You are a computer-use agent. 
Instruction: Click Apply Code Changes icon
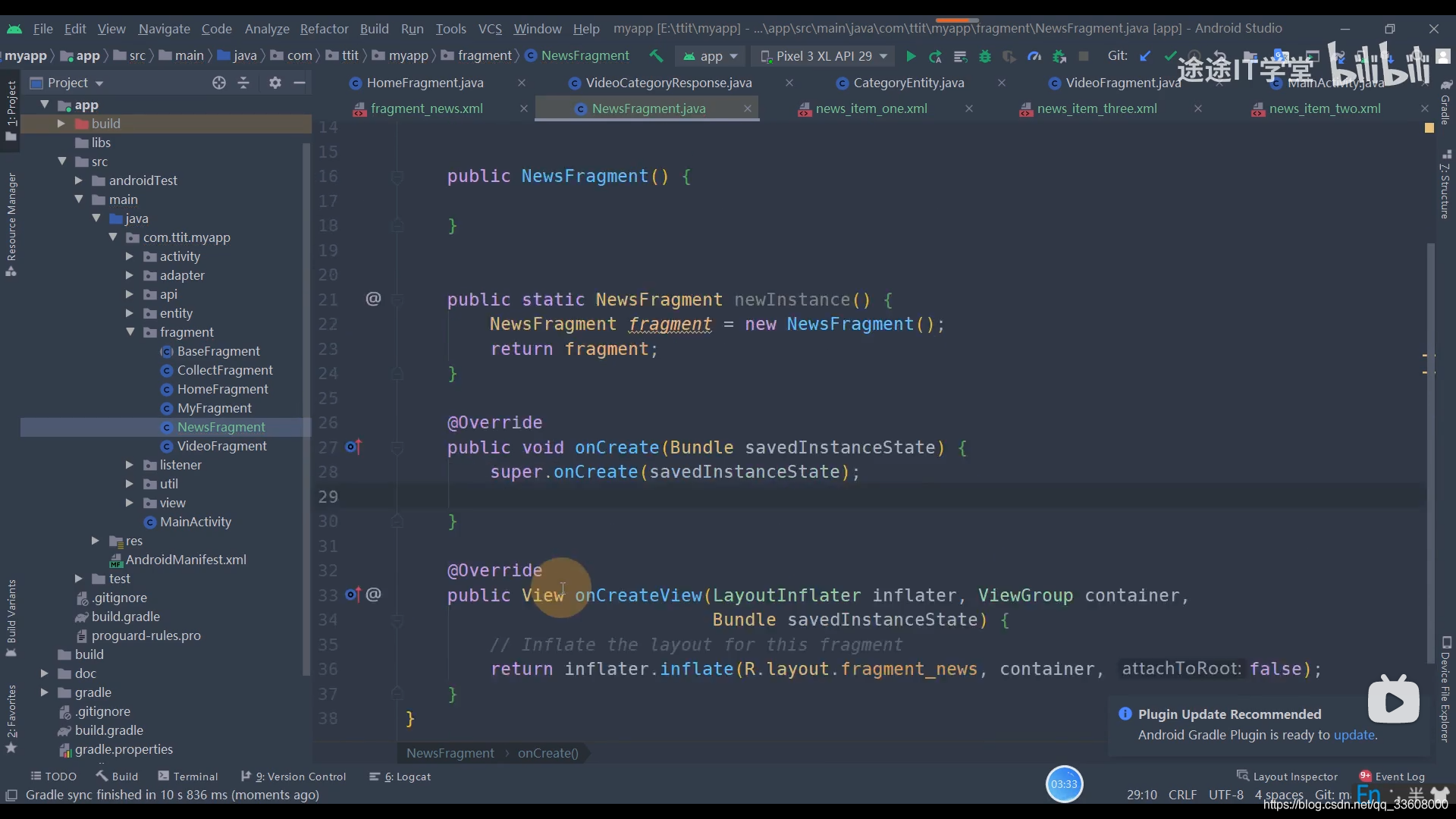960,56
